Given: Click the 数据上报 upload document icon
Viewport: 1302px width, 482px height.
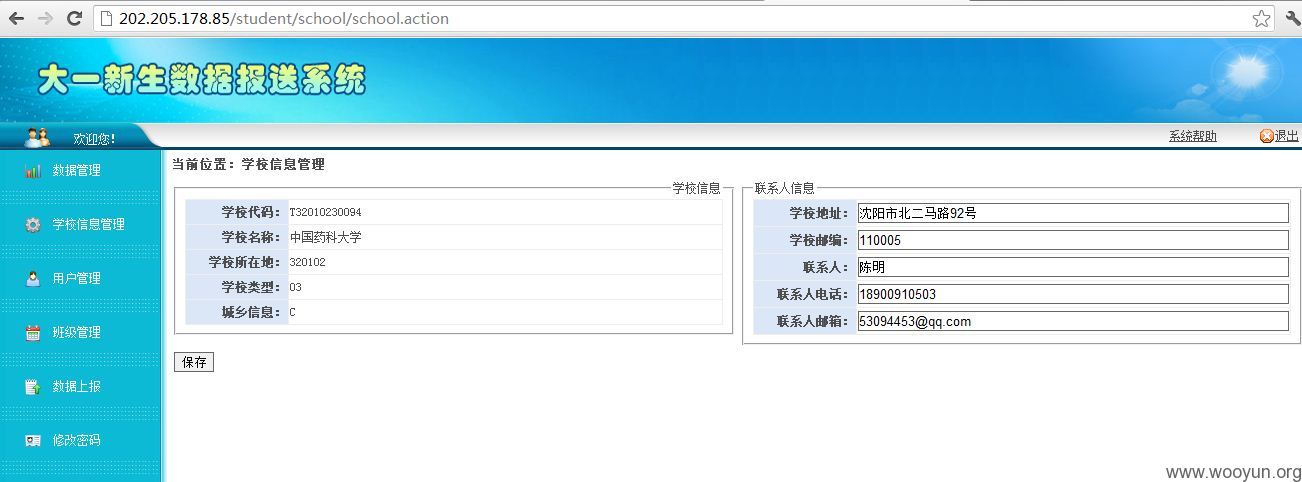Looking at the screenshot, I should (x=33, y=387).
